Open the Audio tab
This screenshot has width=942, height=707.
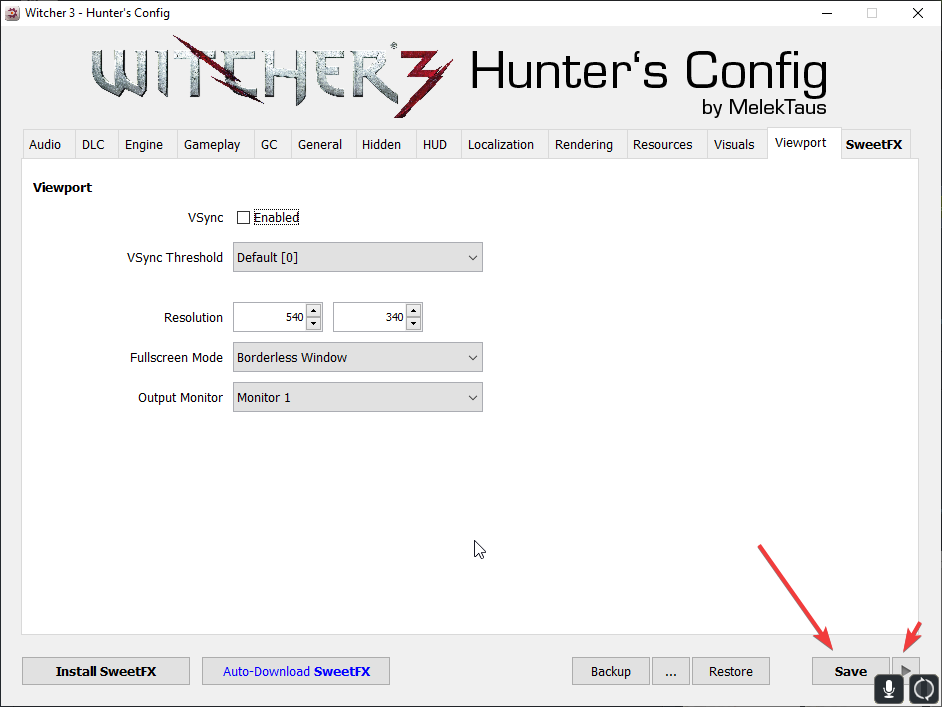[49, 144]
